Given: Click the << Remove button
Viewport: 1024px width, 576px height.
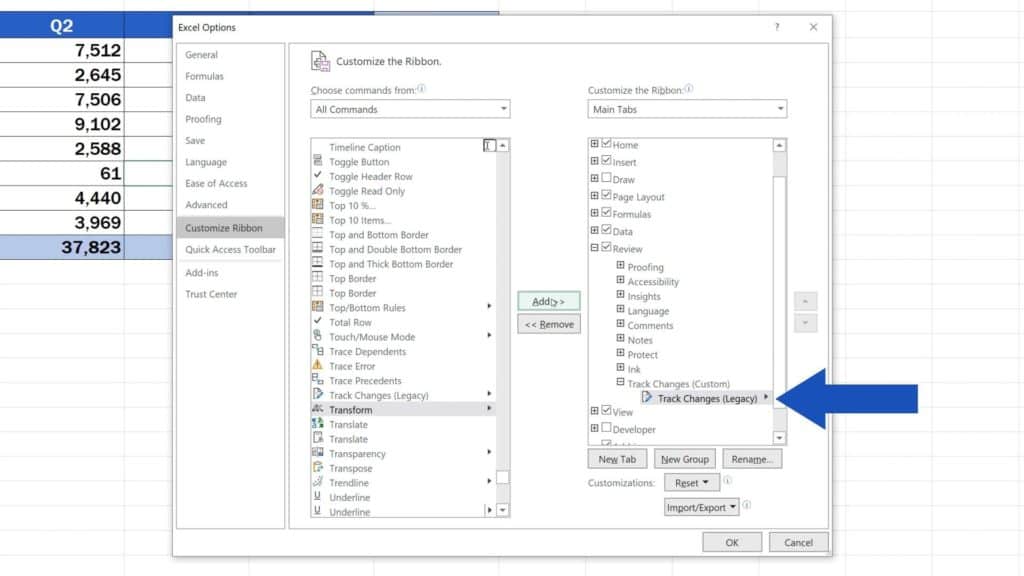Looking at the screenshot, I should (549, 324).
